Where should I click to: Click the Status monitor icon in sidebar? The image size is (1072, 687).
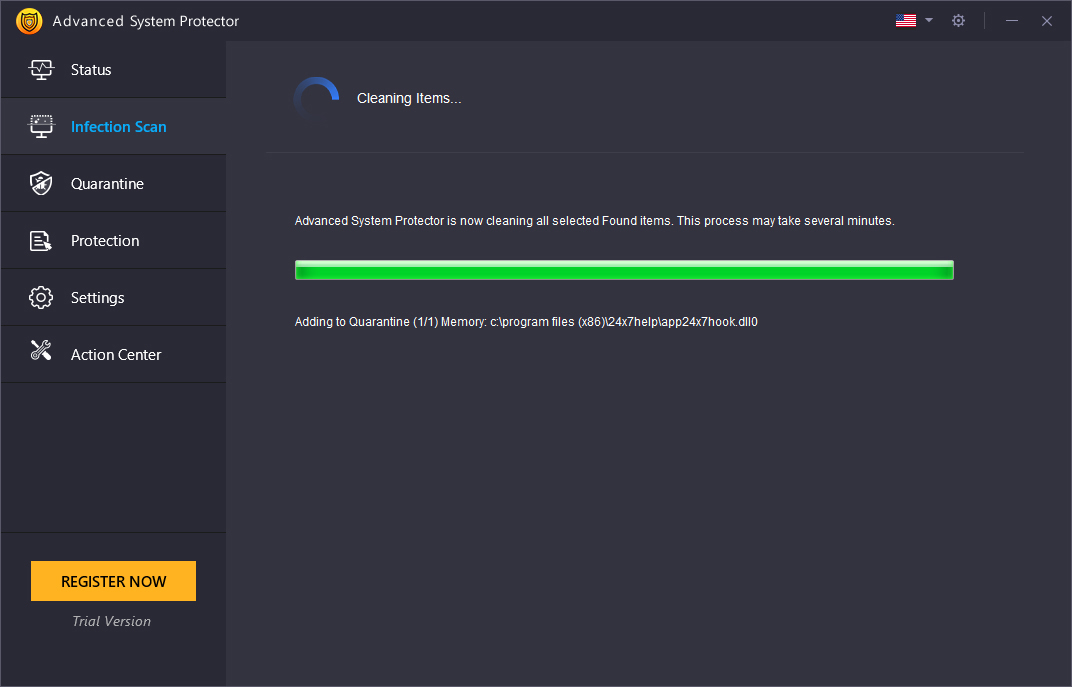(41, 70)
